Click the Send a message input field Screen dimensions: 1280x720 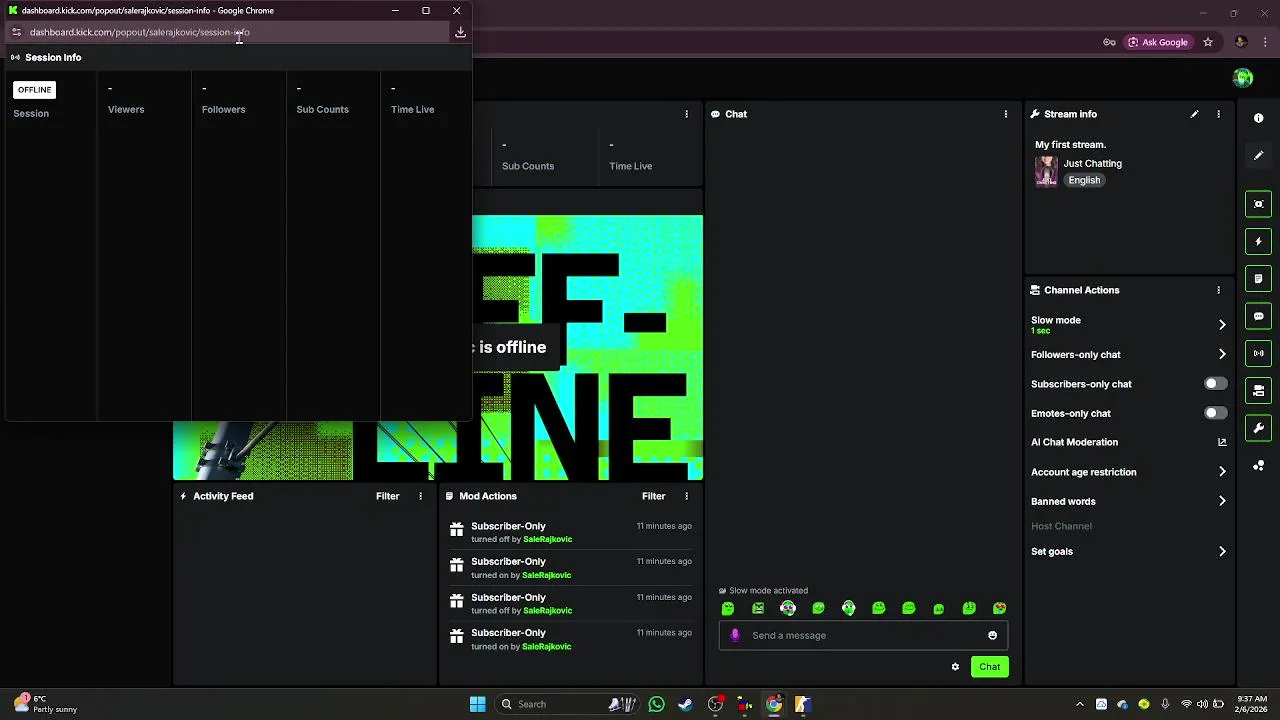[863, 635]
